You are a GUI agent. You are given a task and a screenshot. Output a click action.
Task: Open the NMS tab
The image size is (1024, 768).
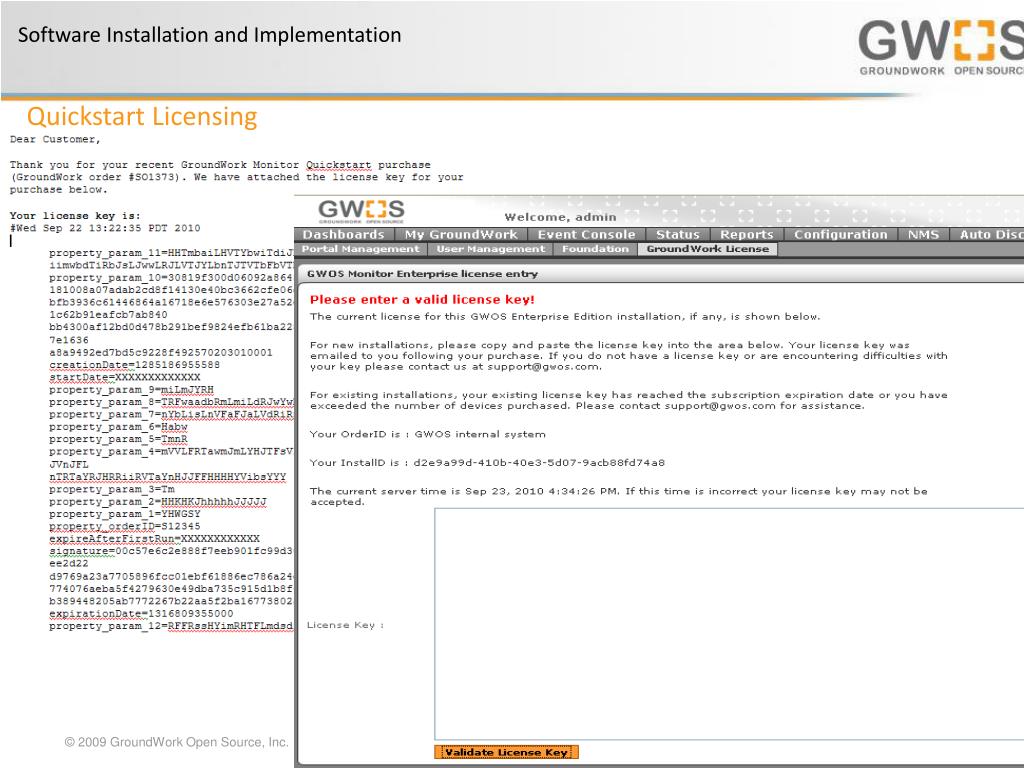pyautogui.click(x=923, y=234)
